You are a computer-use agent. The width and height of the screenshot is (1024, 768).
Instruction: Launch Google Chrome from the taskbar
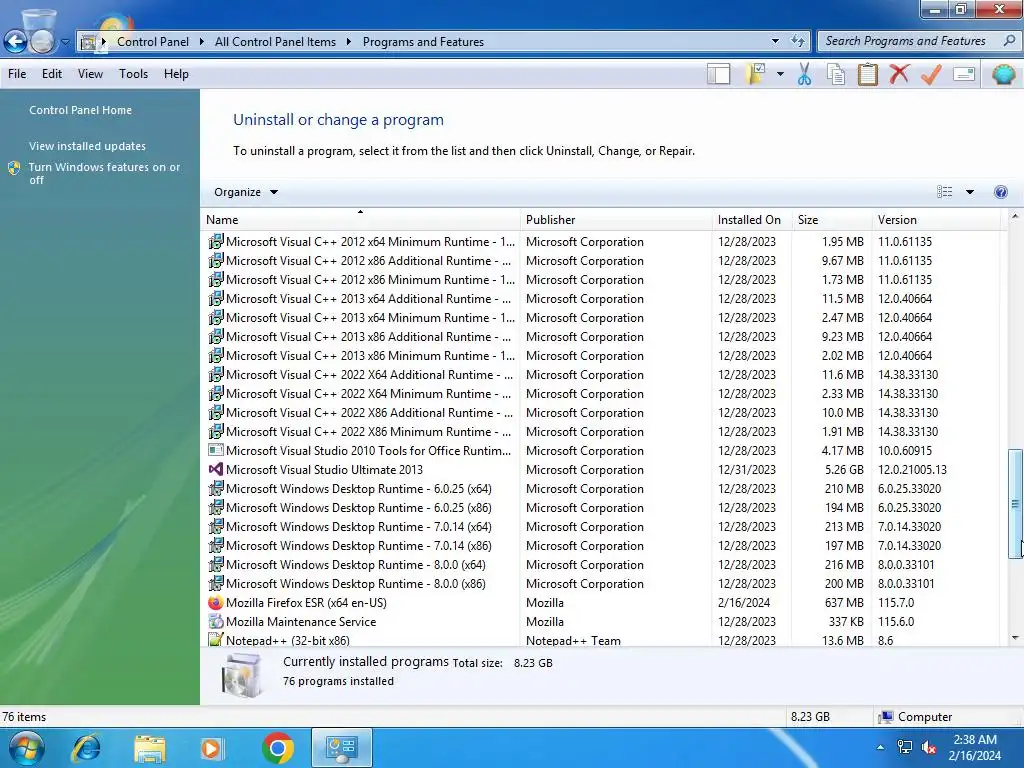pyautogui.click(x=278, y=748)
